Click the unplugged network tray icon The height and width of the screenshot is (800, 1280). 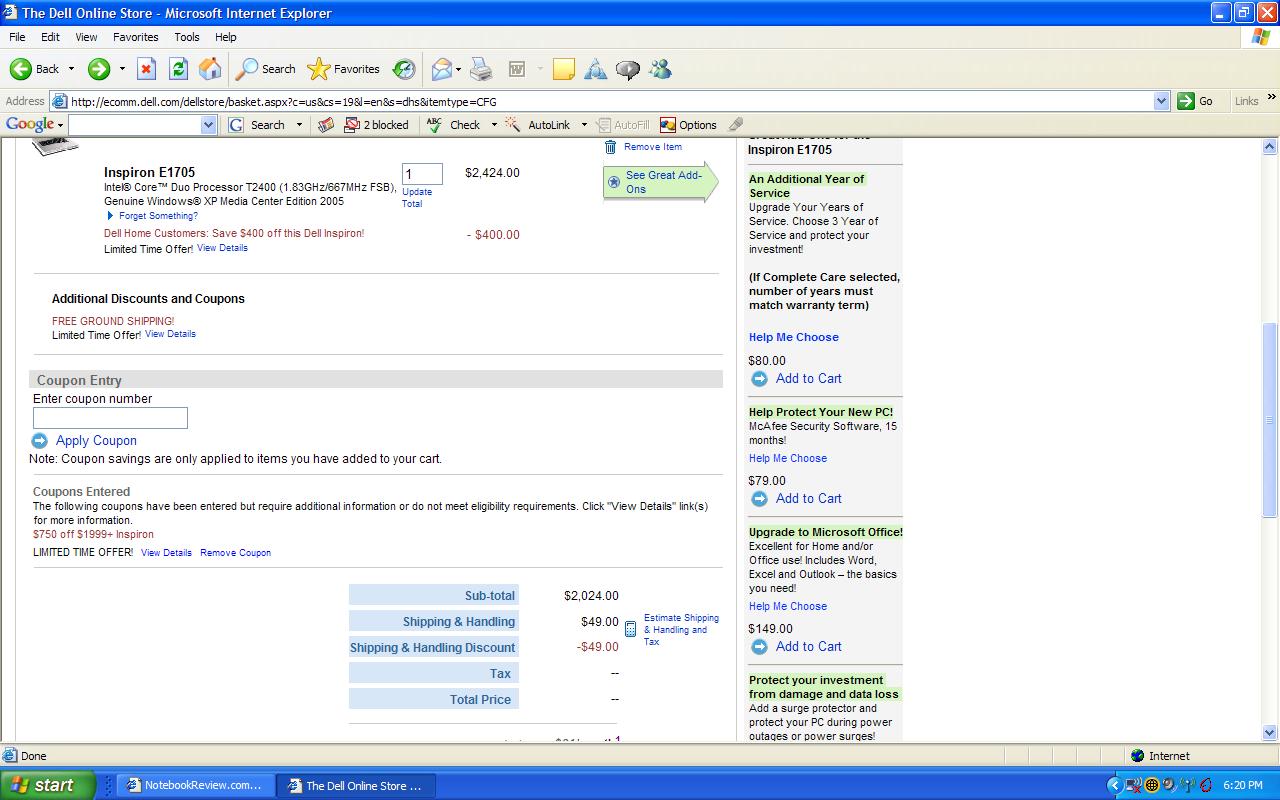(1136, 785)
